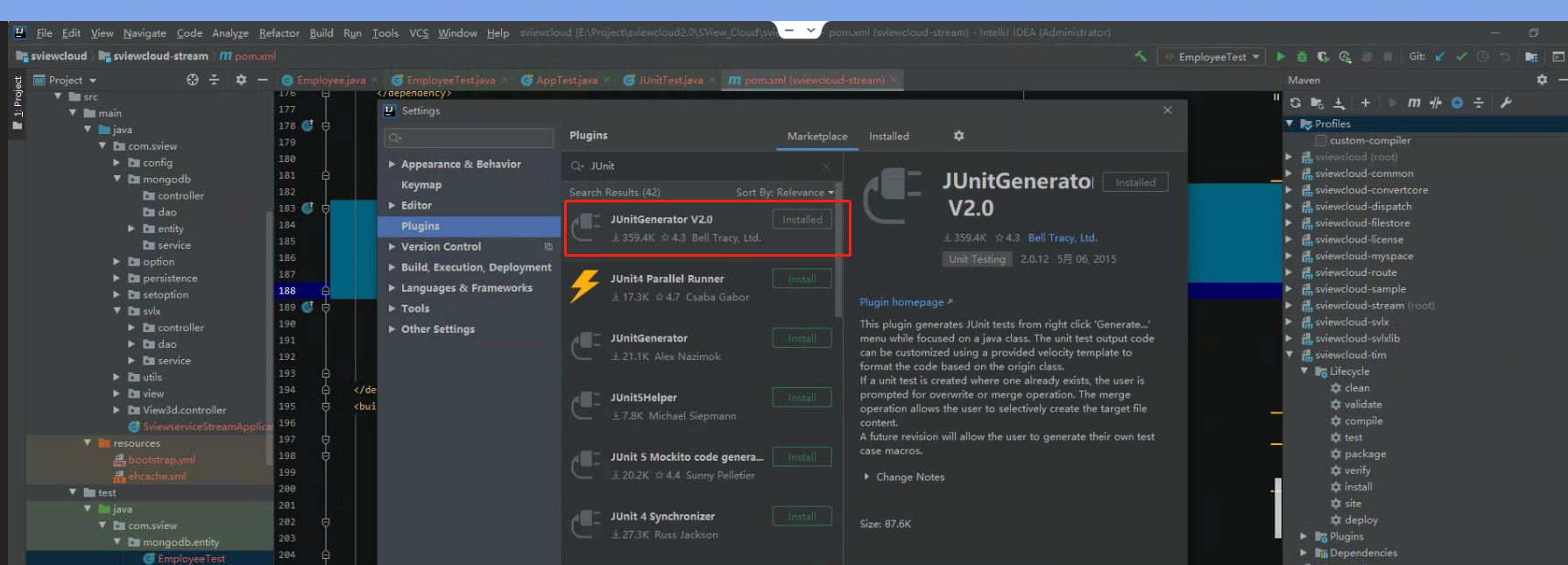The image size is (1568, 565).
Task: Select Plugins in Settings sidebar
Action: (x=469, y=226)
